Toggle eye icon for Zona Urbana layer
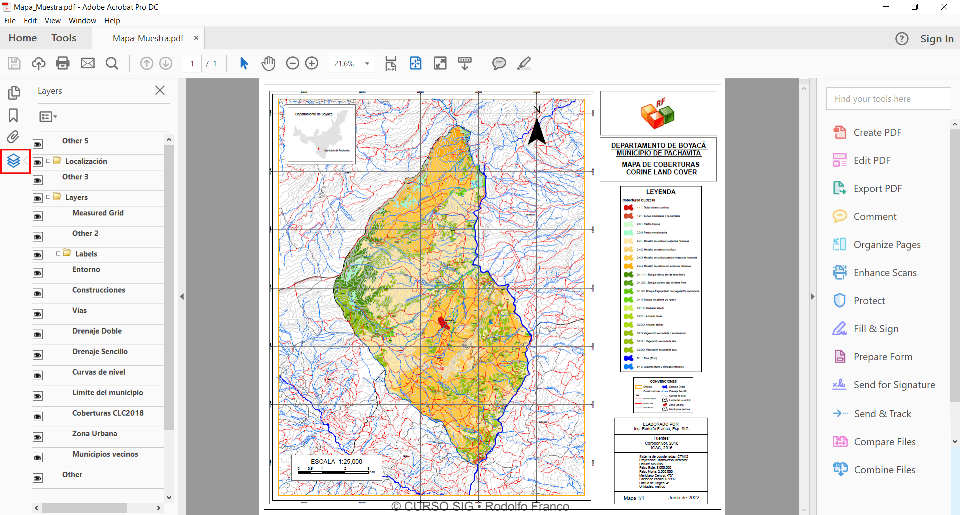 [x=39, y=437]
